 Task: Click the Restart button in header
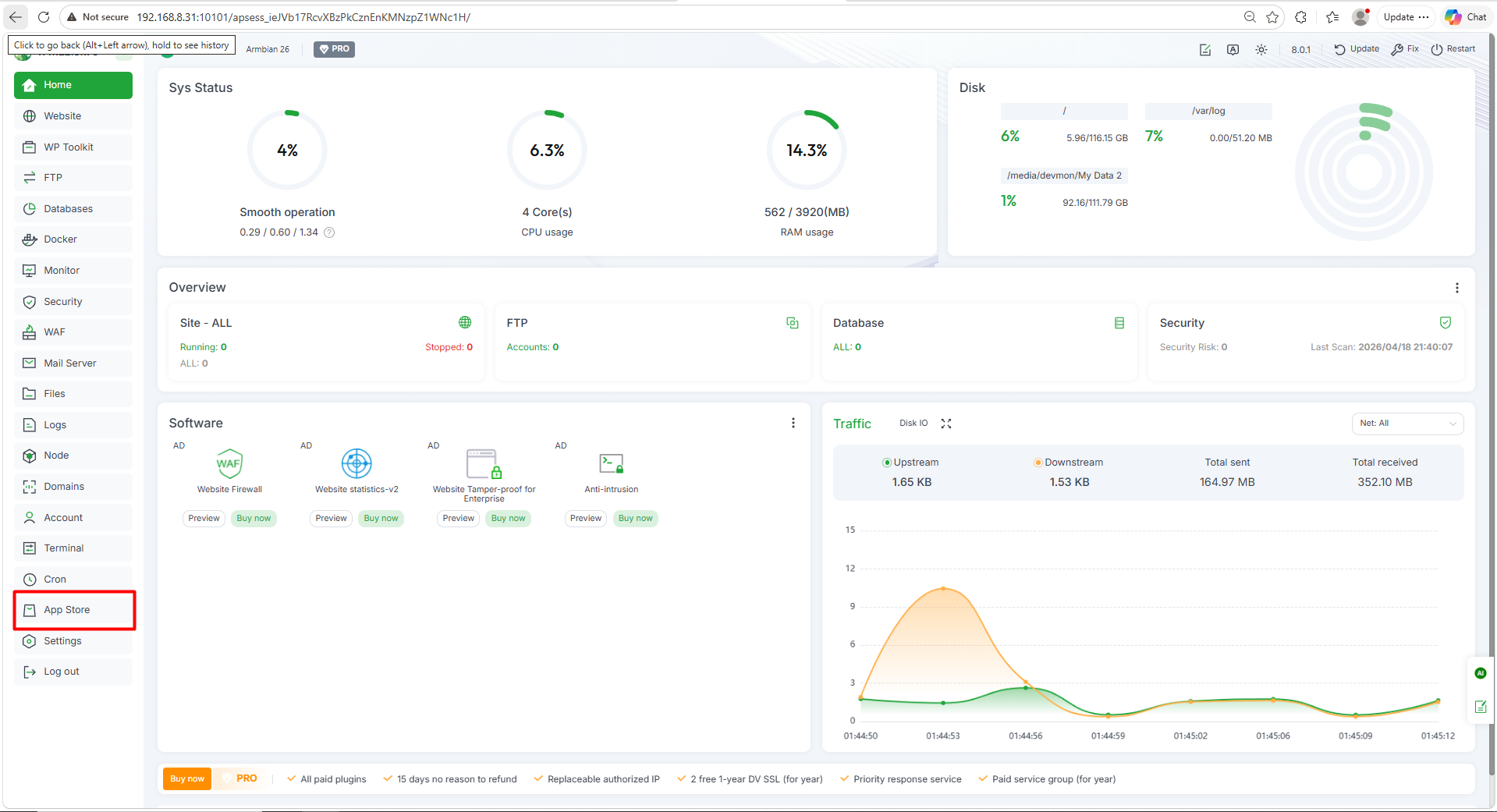1453,49
